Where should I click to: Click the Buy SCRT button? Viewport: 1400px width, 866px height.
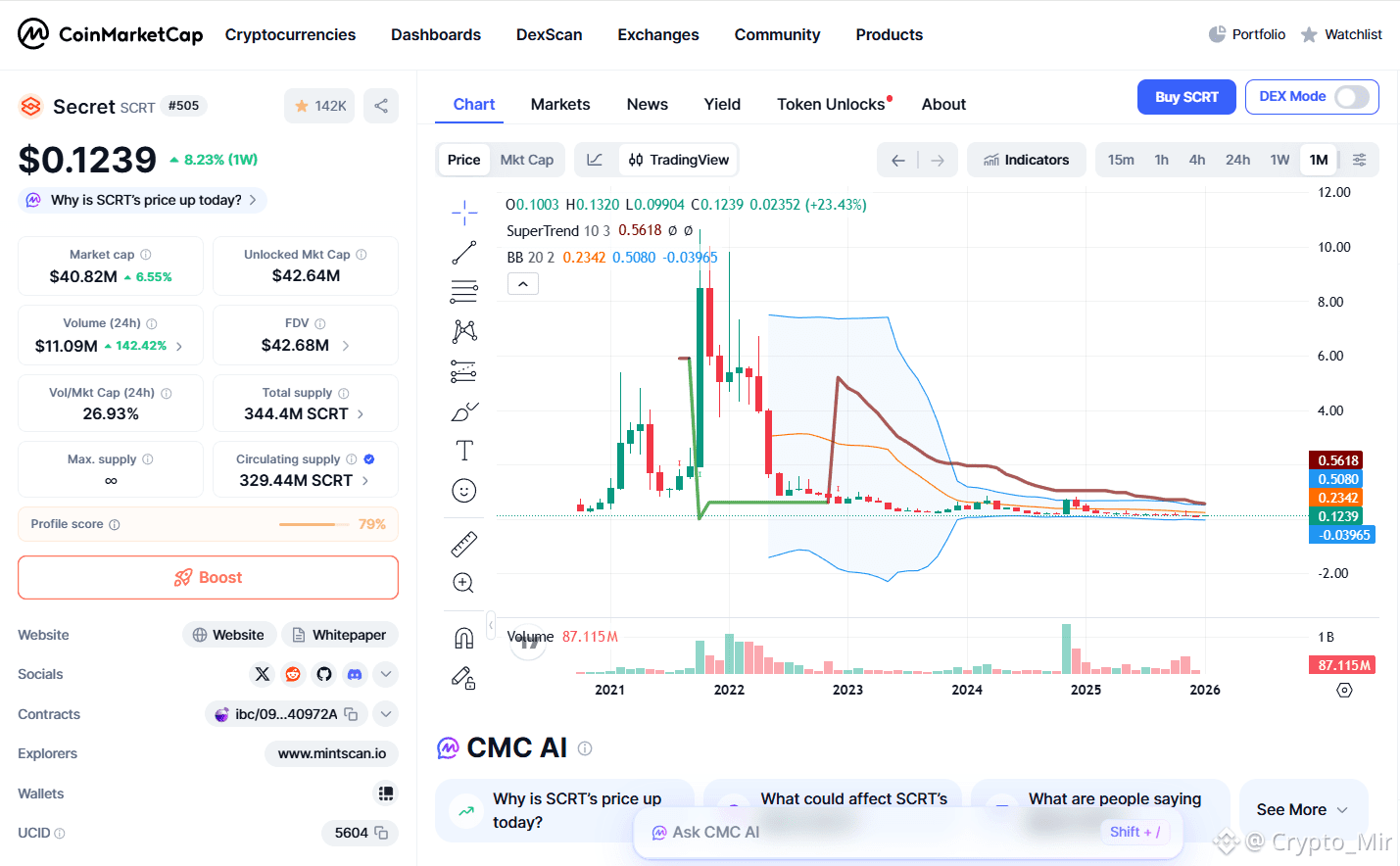pos(1186,97)
